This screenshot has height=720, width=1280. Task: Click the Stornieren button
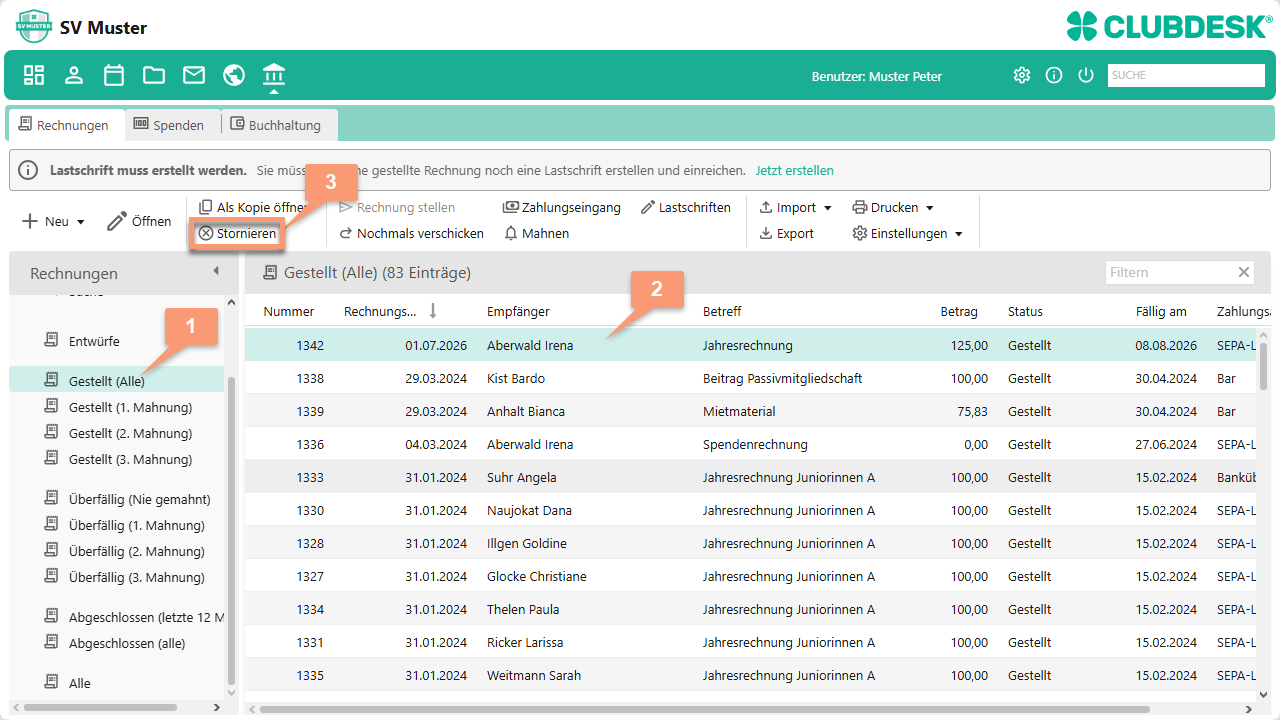click(x=237, y=233)
